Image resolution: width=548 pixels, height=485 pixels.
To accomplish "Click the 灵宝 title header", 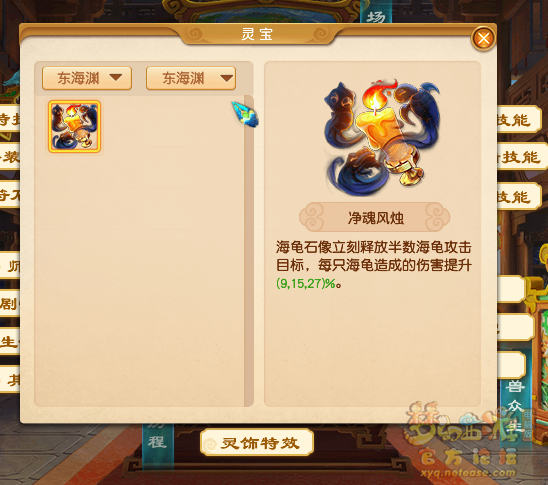I will tap(257, 34).
